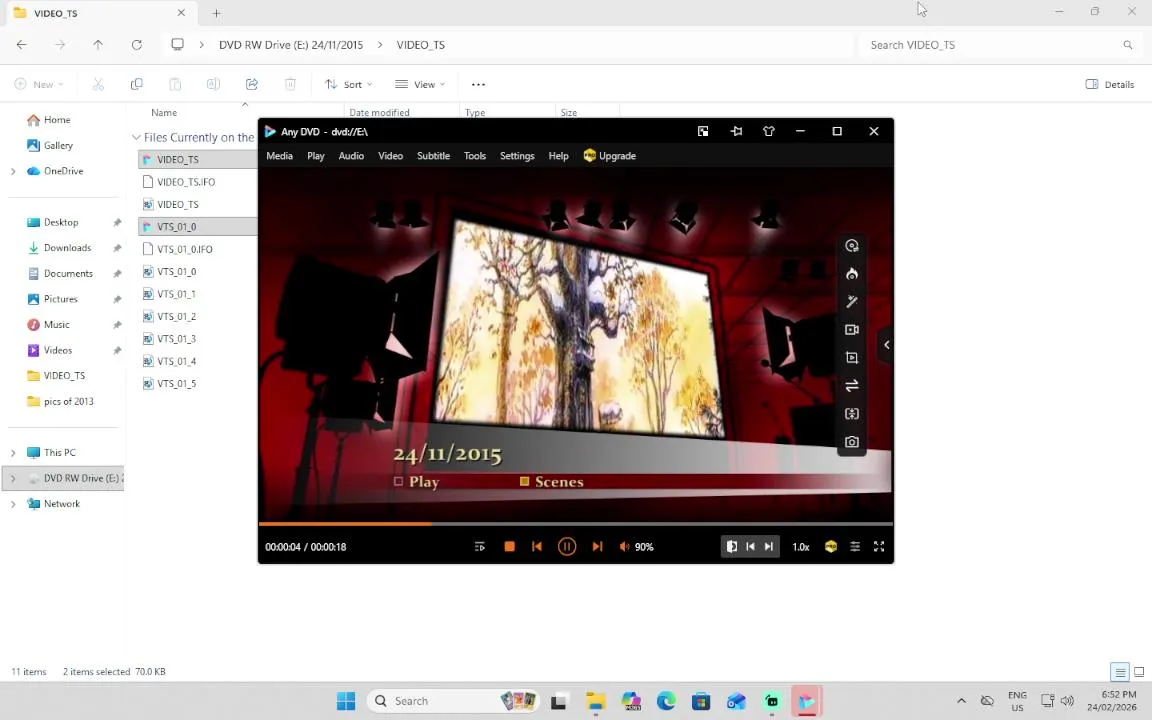Image resolution: width=1152 pixels, height=720 pixels.
Task: Open the See more ellipsis in Explorer
Action: tap(478, 84)
